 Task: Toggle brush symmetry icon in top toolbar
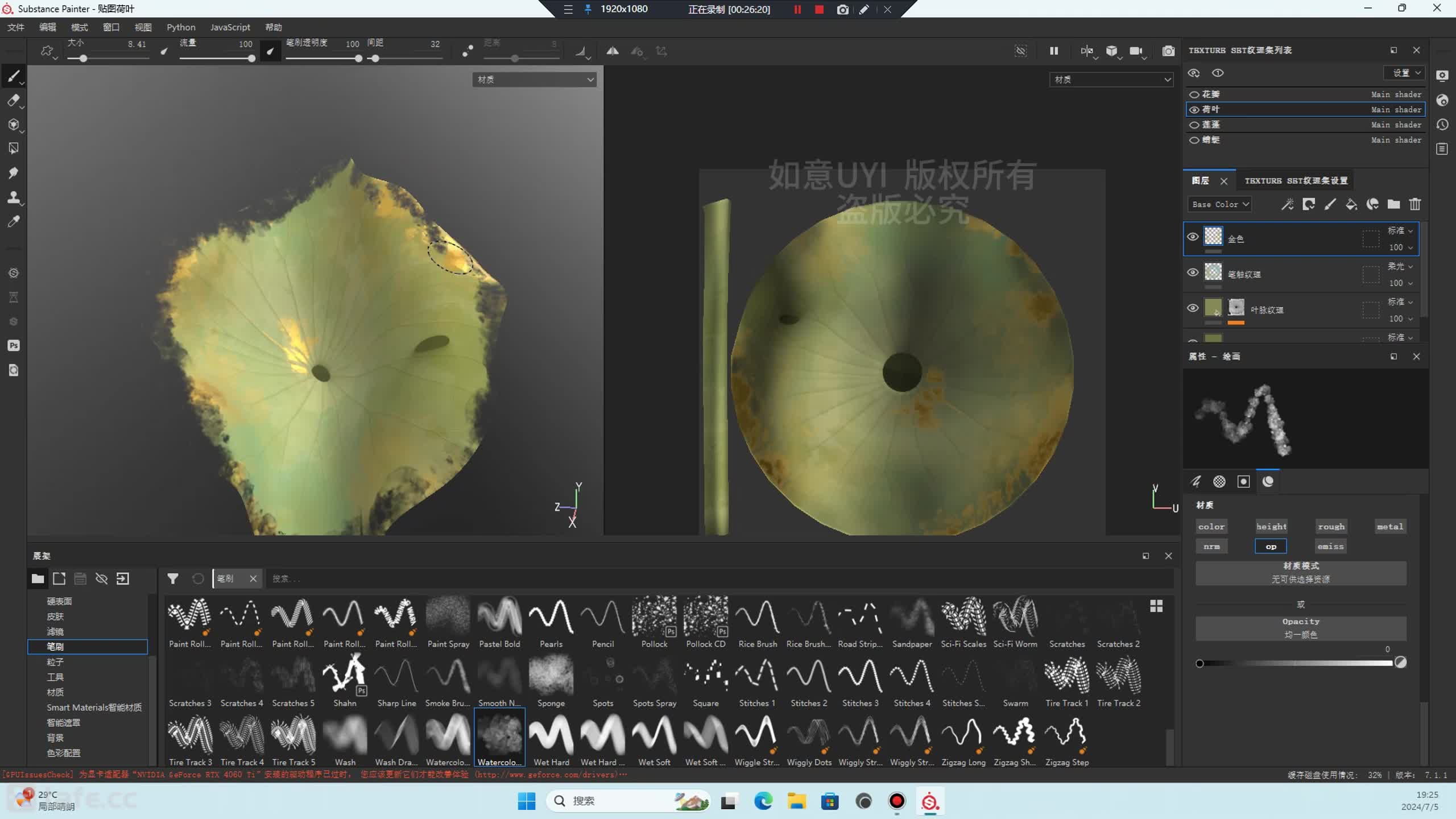point(612,51)
